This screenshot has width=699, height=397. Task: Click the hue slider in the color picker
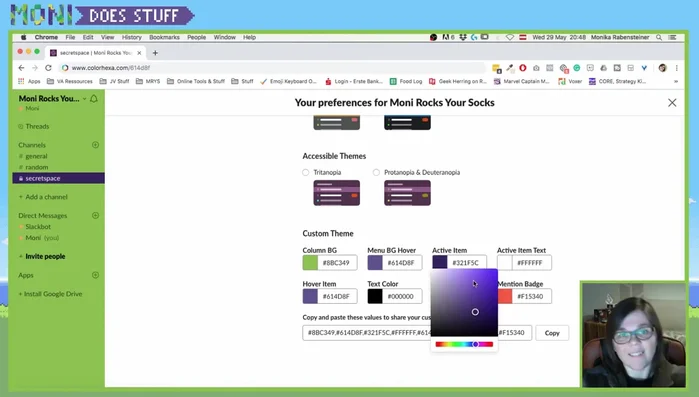(464, 344)
